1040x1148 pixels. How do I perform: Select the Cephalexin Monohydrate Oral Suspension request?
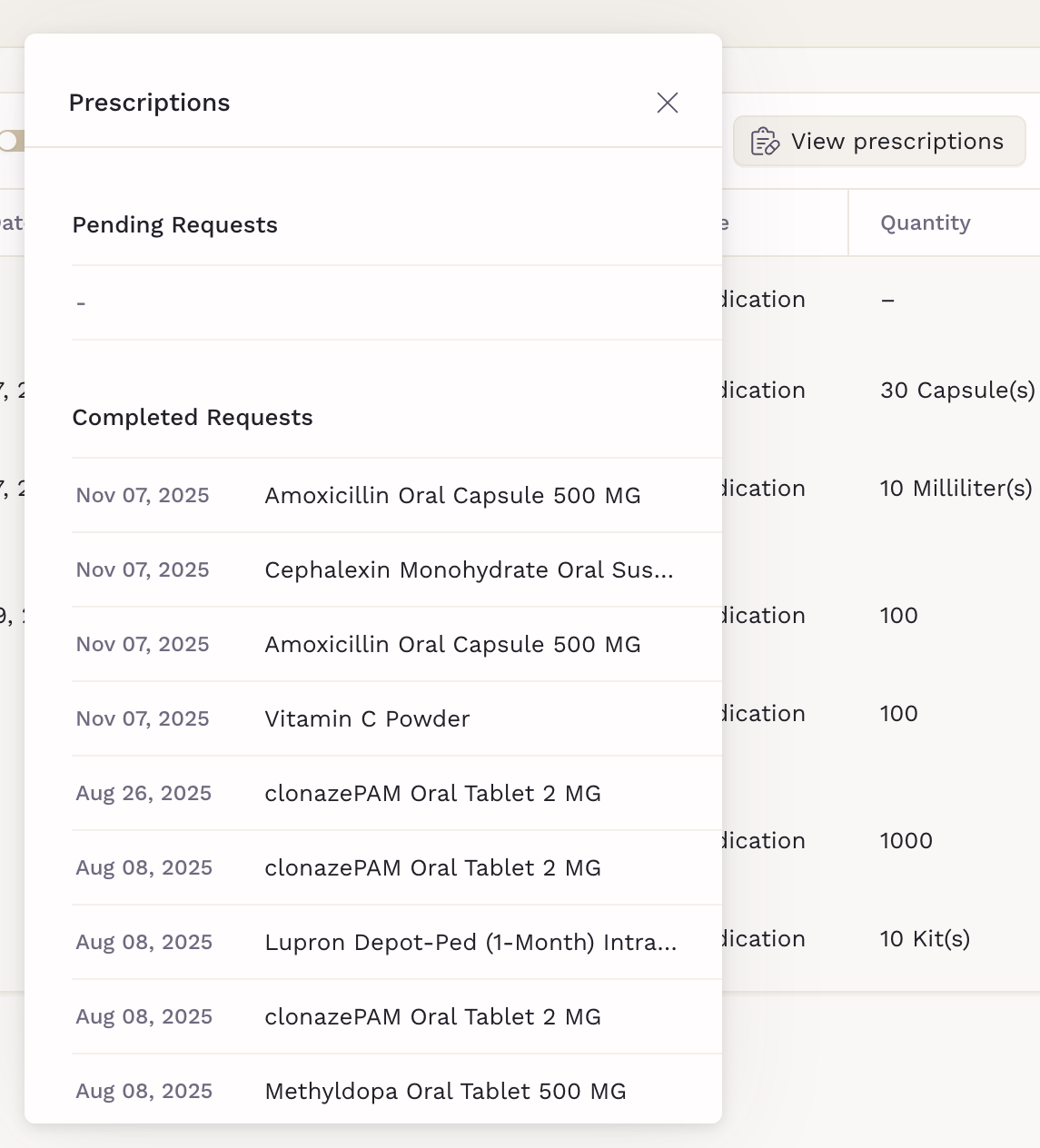468,570
